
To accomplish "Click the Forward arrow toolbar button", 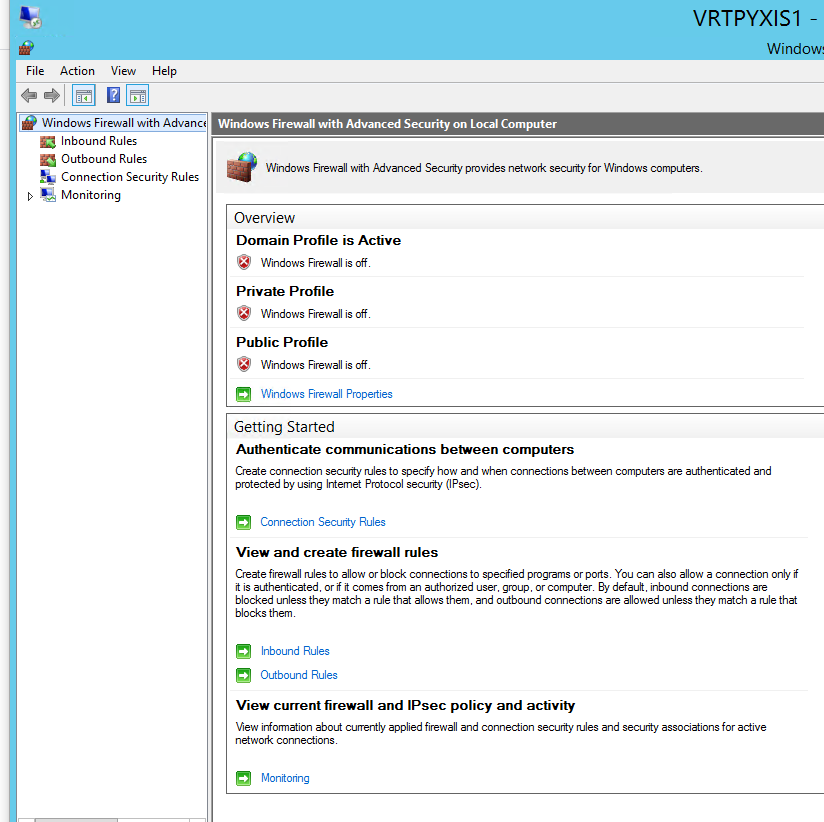I will tap(52, 96).
